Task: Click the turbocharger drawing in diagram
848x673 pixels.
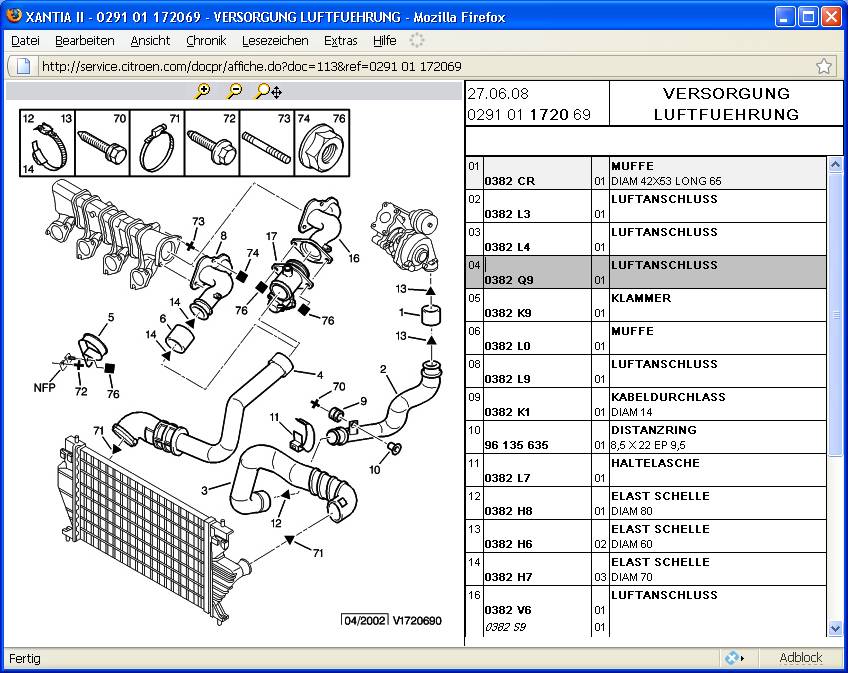Action: (404, 236)
